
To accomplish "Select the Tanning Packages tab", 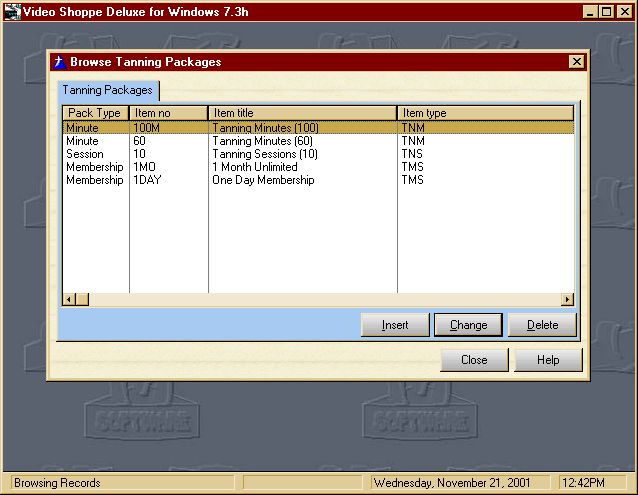I will [108, 90].
